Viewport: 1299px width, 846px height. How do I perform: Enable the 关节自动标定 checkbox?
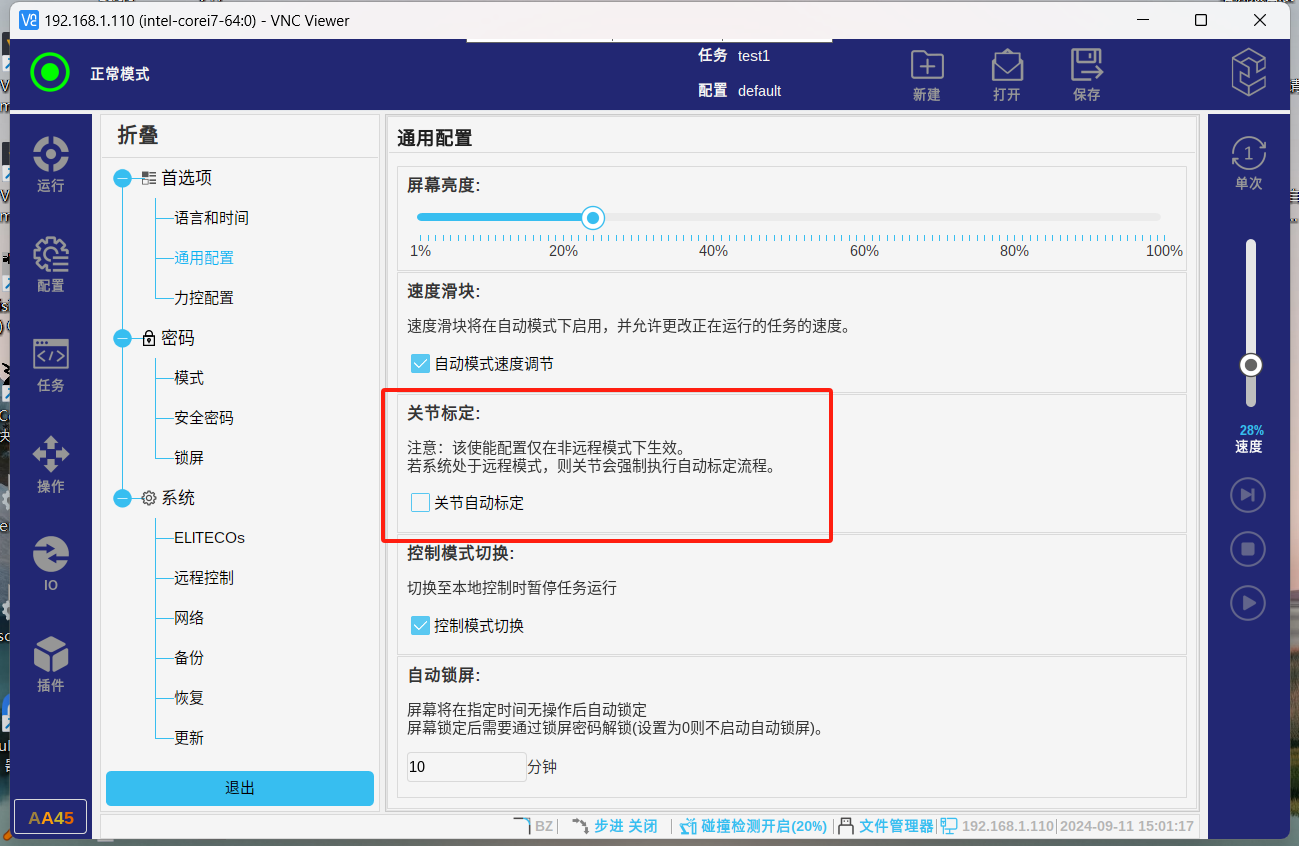(421, 503)
